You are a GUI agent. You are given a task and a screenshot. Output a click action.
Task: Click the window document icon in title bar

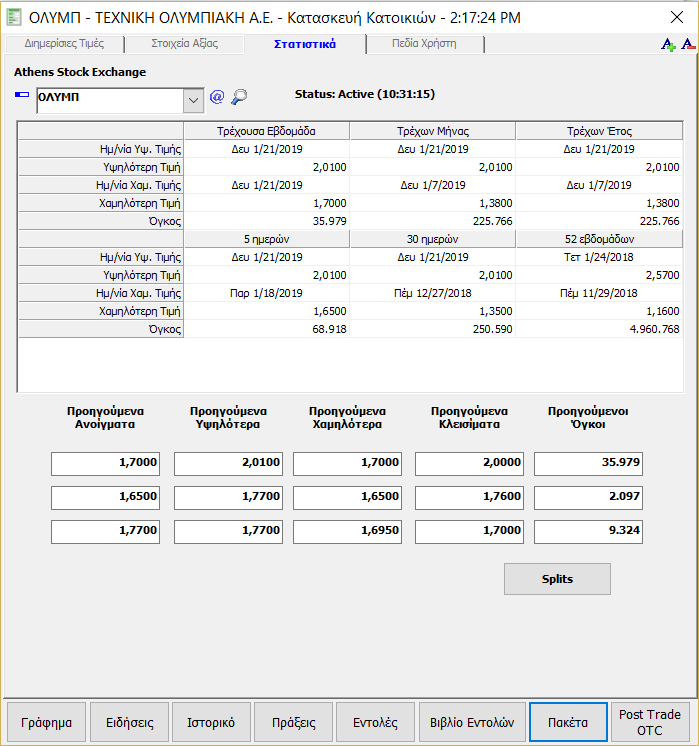[x=14, y=18]
